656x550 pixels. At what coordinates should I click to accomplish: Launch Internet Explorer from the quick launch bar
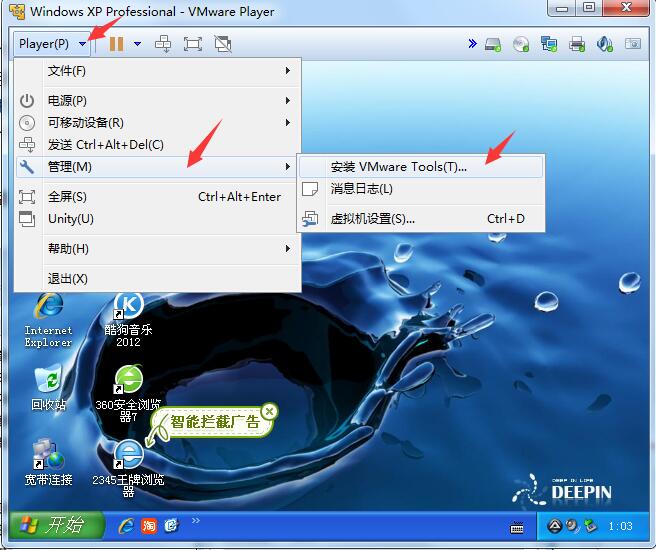click(126, 525)
